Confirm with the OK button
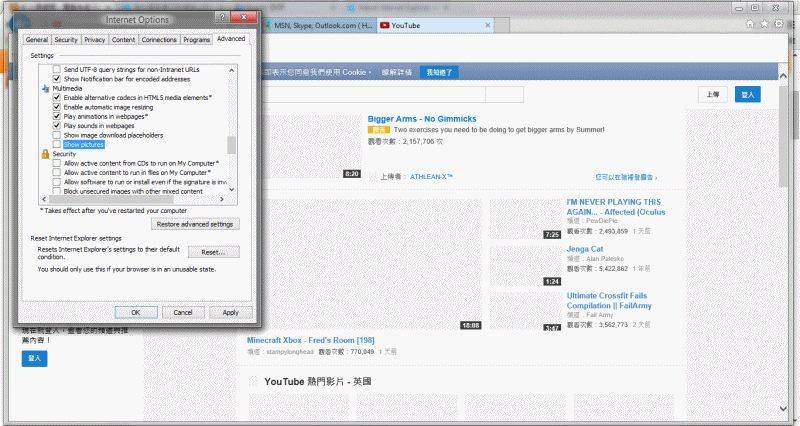Screen dimensions: 800x426 (135, 312)
